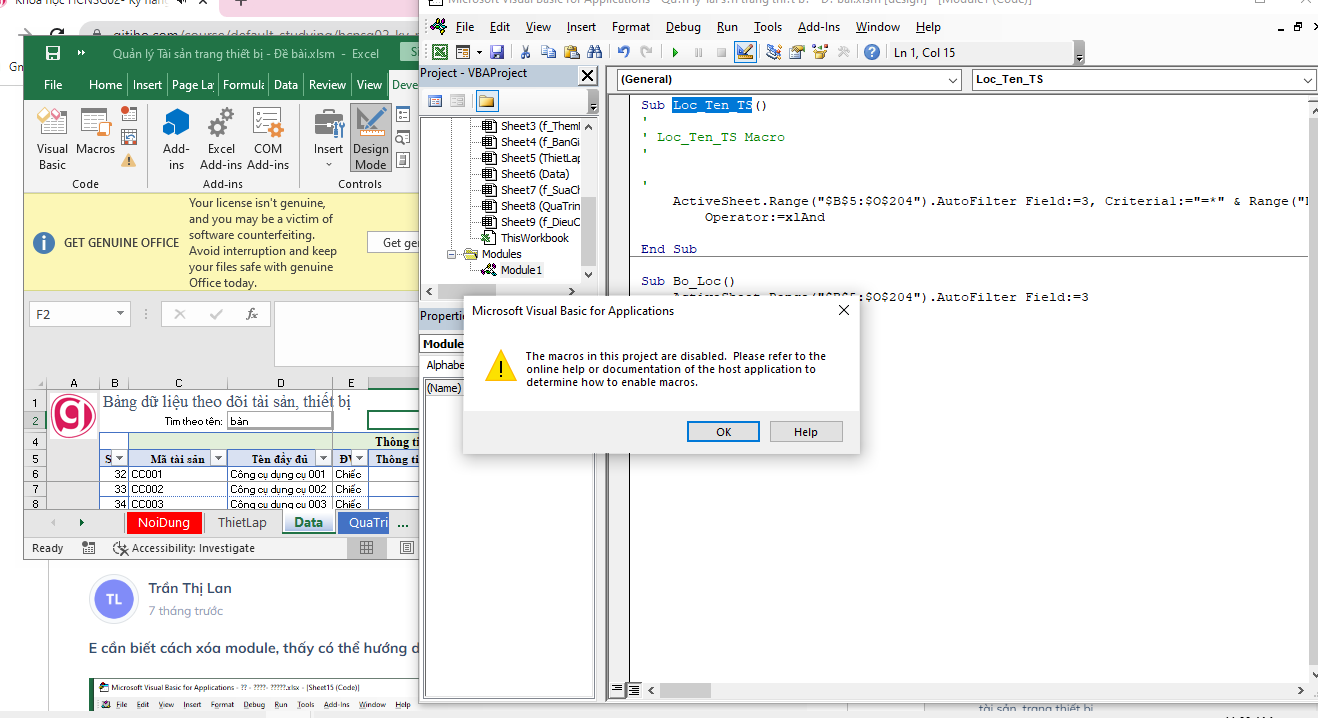The image size is (1318, 718).
Task: Toggle Use Relative References in the Code group
Action: coord(129,137)
